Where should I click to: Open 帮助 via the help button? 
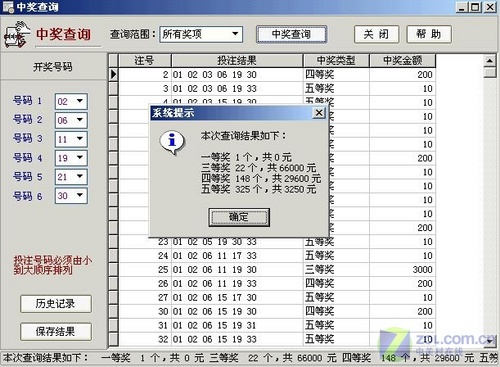pos(429,34)
